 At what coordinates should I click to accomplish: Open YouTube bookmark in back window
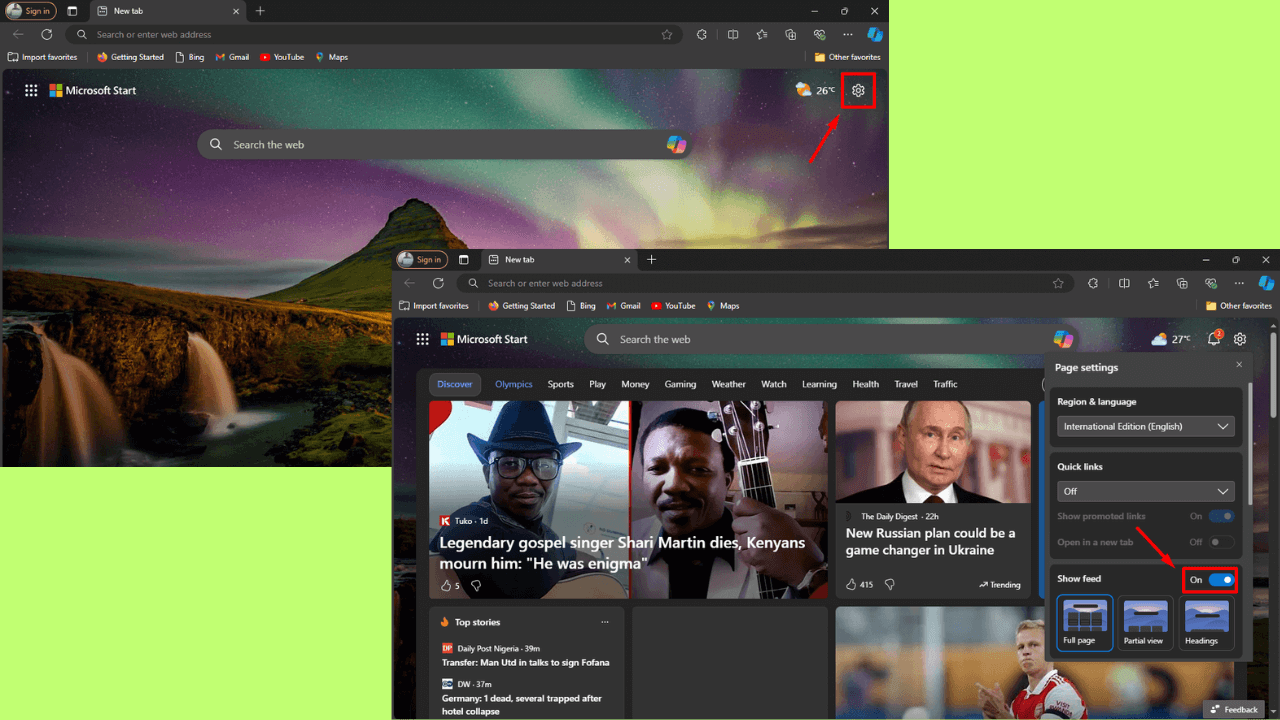282,57
